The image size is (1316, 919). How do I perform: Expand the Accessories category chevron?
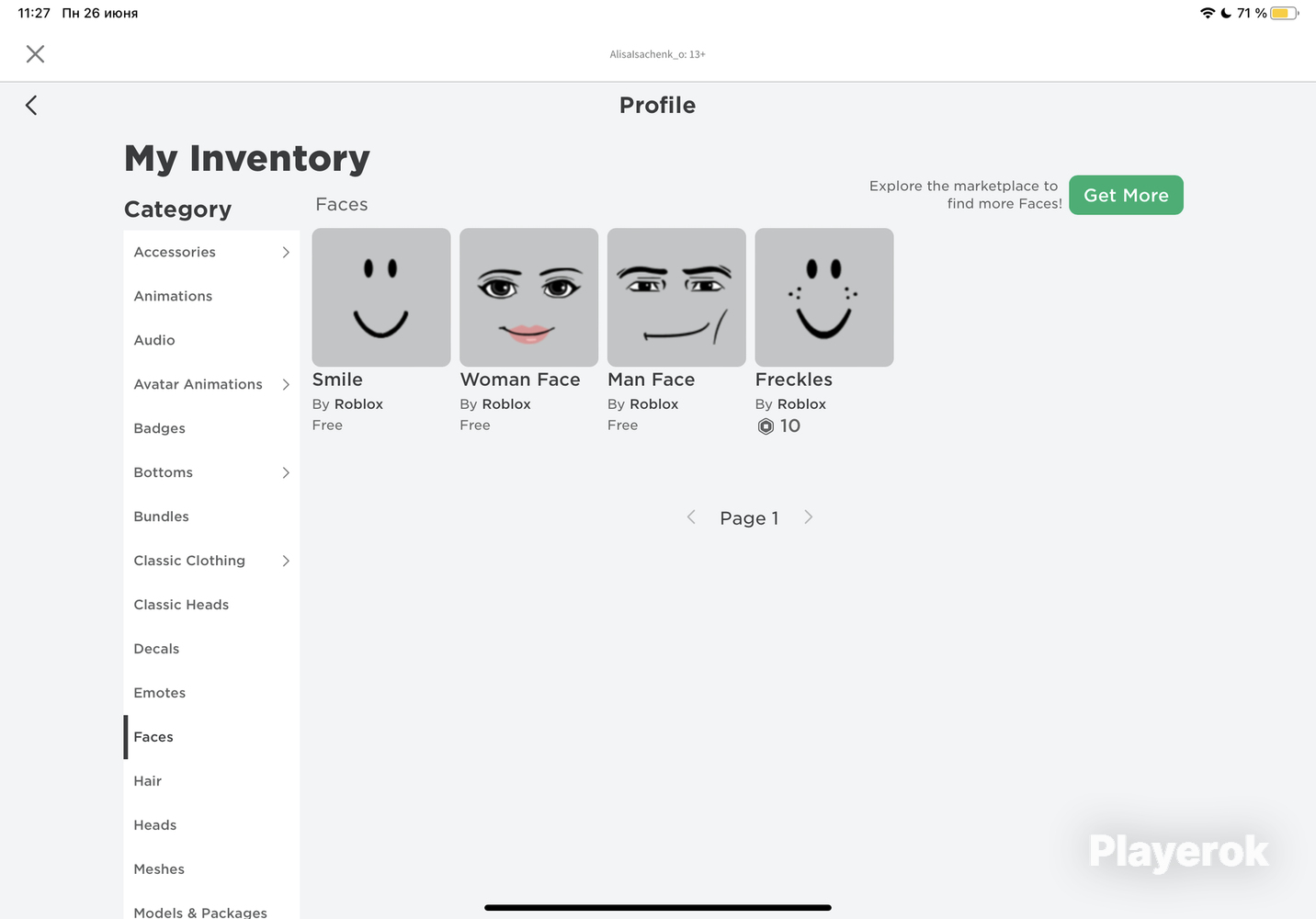point(286,252)
